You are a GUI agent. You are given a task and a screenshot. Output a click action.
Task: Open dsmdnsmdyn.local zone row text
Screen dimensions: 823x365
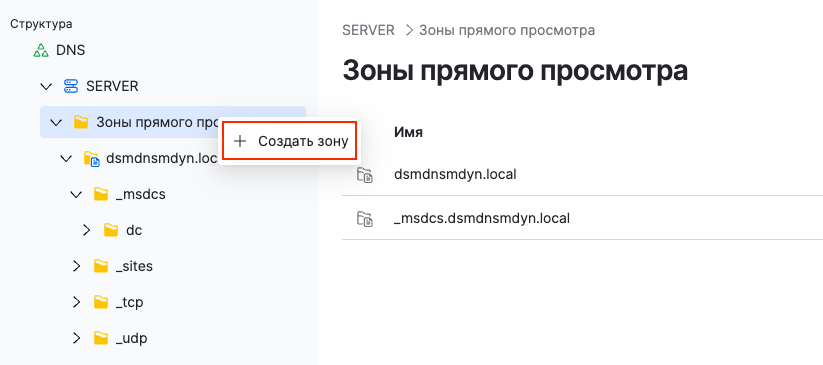(x=455, y=174)
